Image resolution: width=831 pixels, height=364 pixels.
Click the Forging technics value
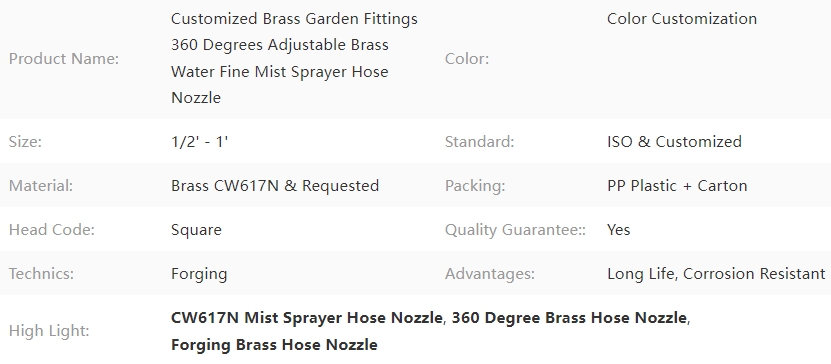tap(199, 274)
